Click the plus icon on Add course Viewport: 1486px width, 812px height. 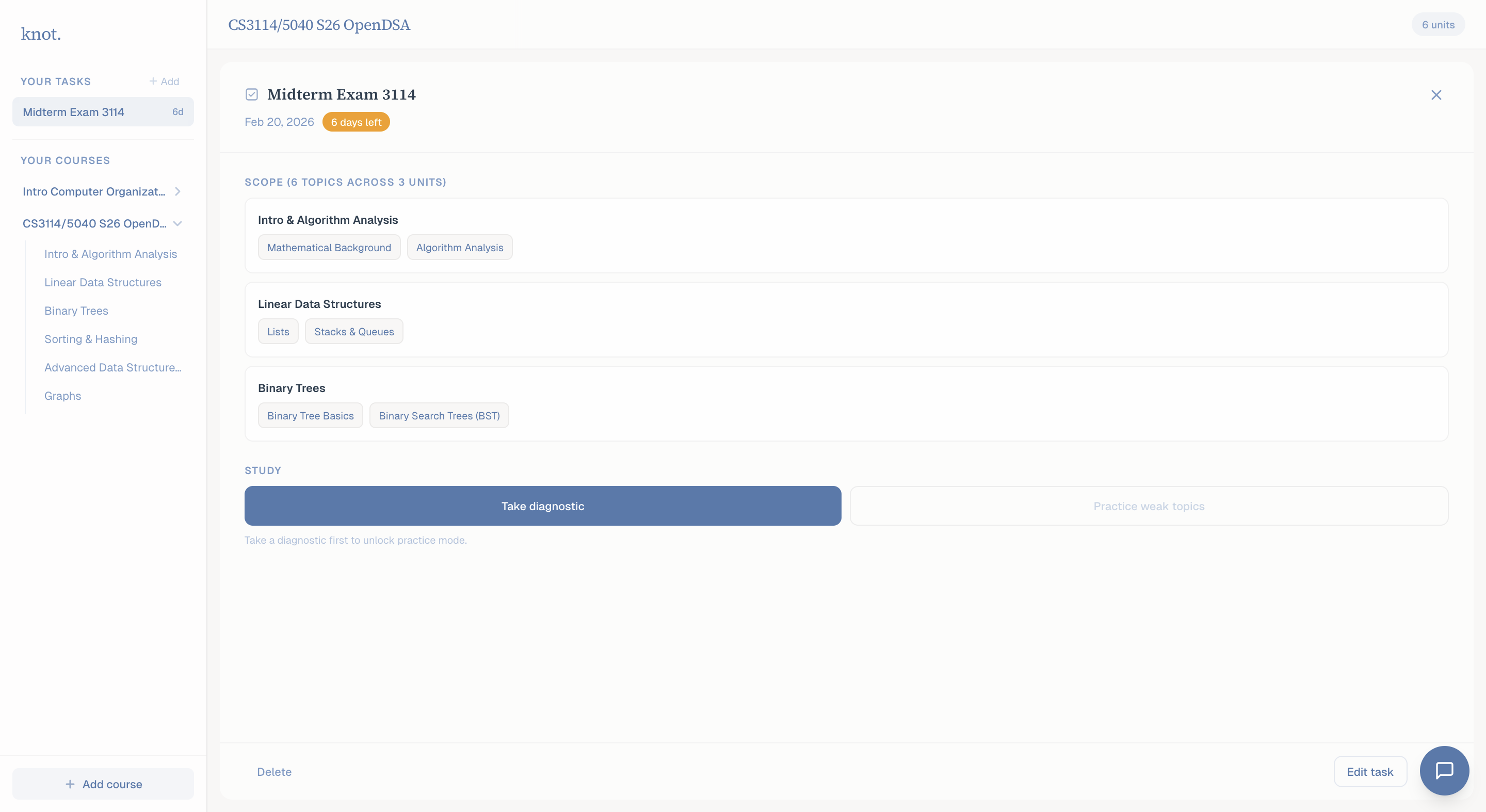[70, 784]
